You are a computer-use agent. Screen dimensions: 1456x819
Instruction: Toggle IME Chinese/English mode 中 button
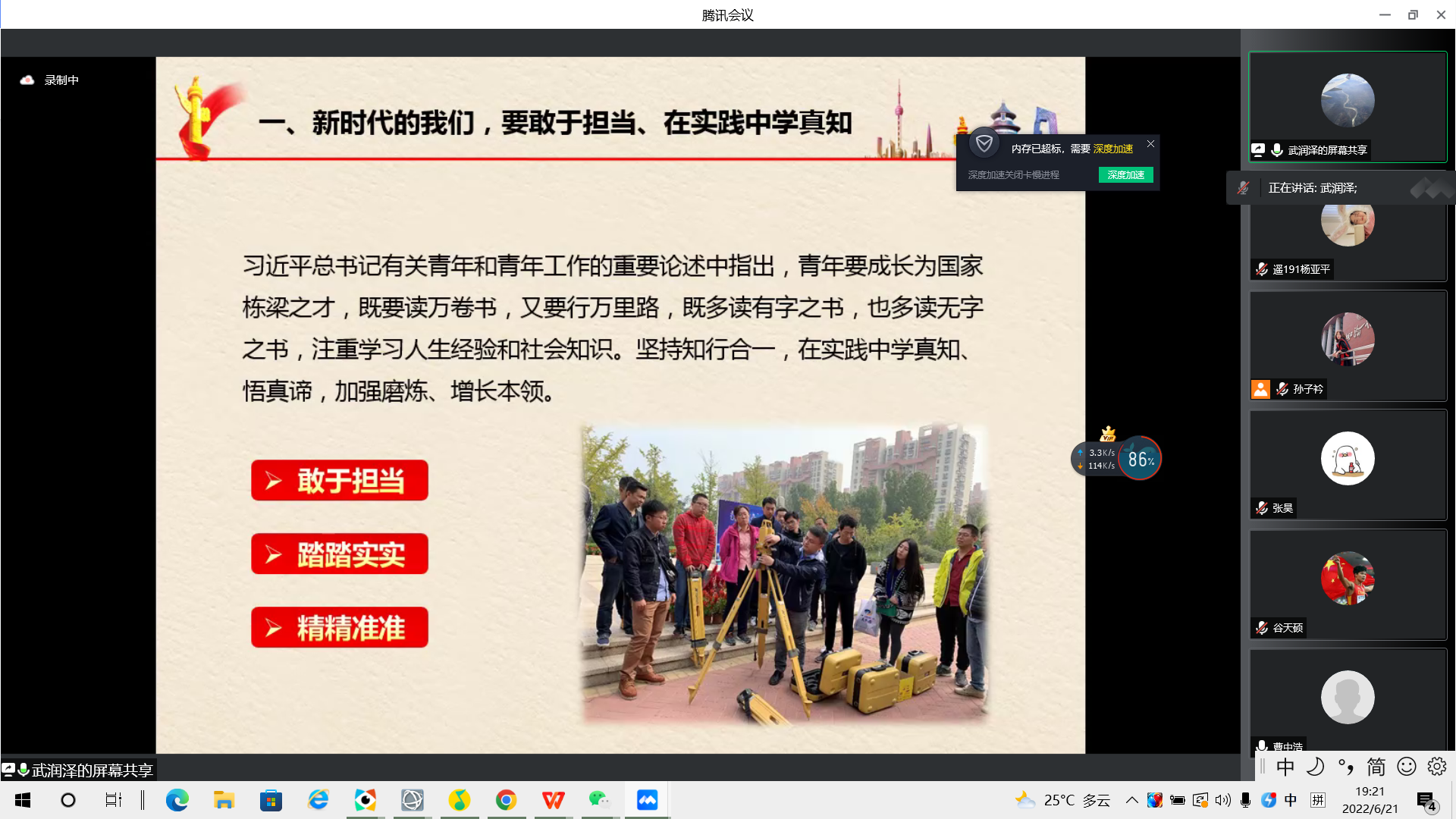pos(1285,767)
